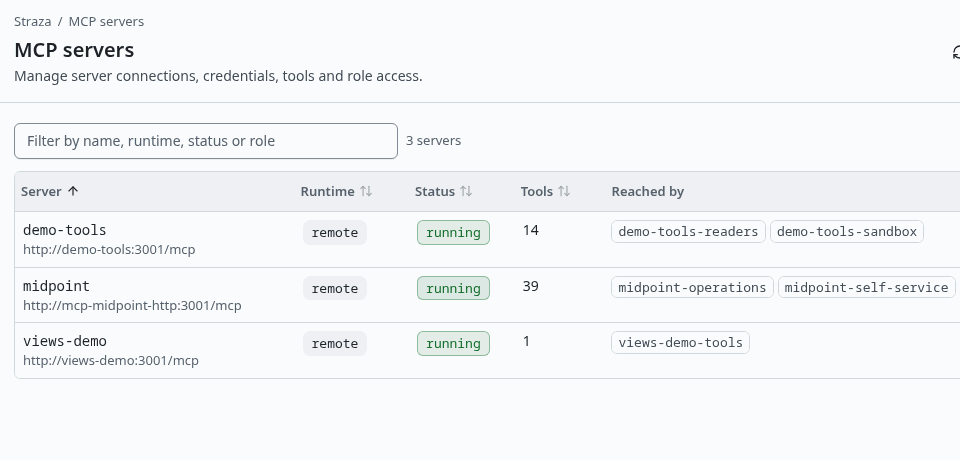Click the running status of views-demo
This screenshot has width=960, height=460.
click(453, 344)
